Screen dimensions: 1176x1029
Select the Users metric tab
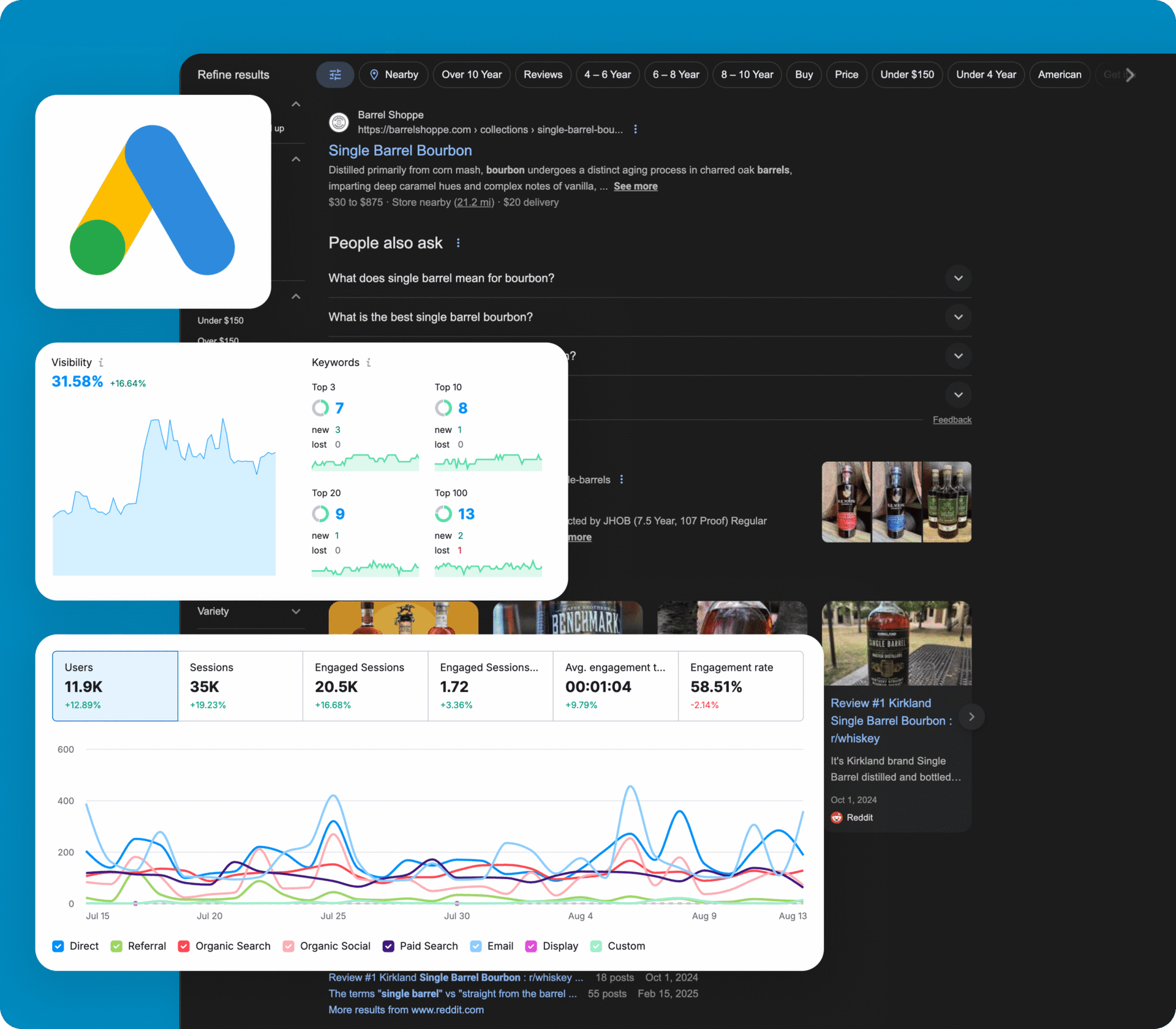(115, 686)
